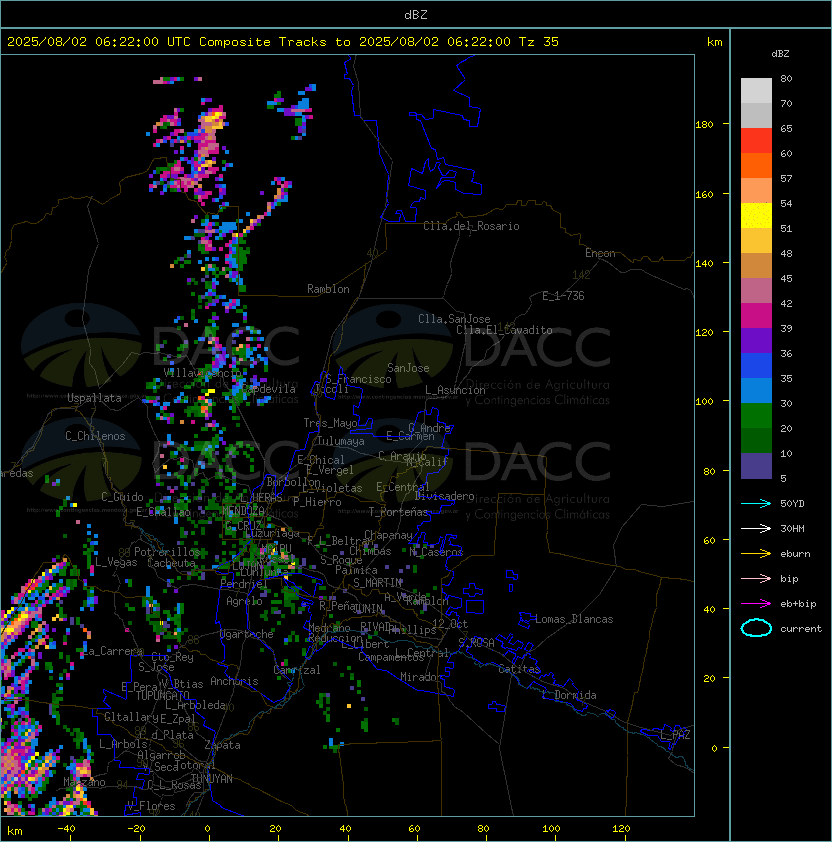Click the 'La_Carrera' place label

click(x=112, y=651)
